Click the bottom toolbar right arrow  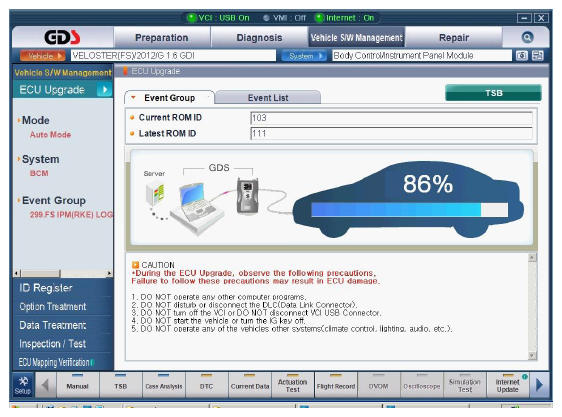[539, 385]
